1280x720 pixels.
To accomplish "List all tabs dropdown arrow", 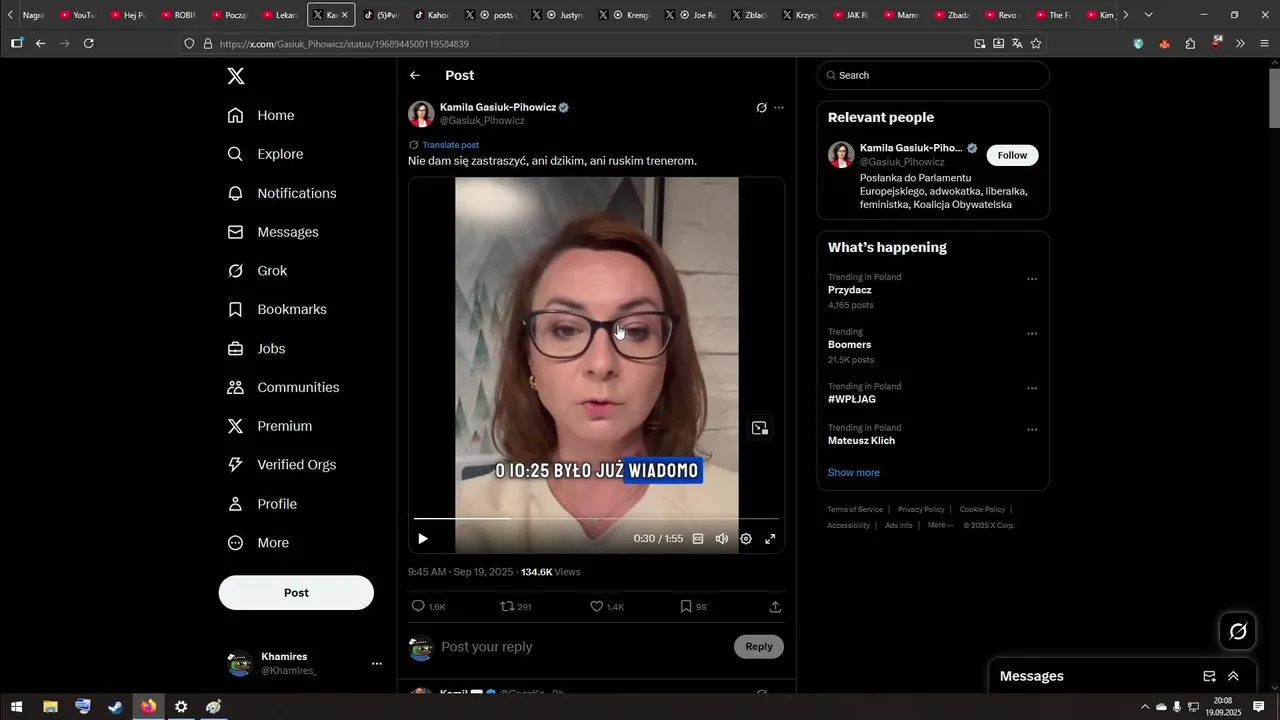I will [1148, 15].
